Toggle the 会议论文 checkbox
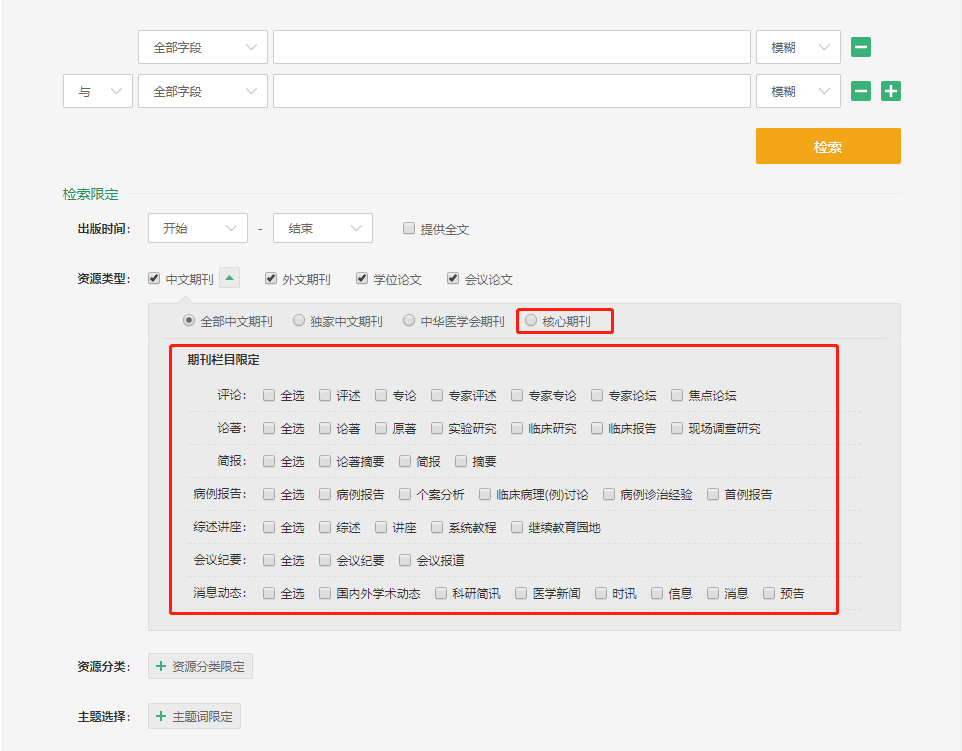Image resolution: width=962 pixels, height=751 pixels. [x=453, y=279]
